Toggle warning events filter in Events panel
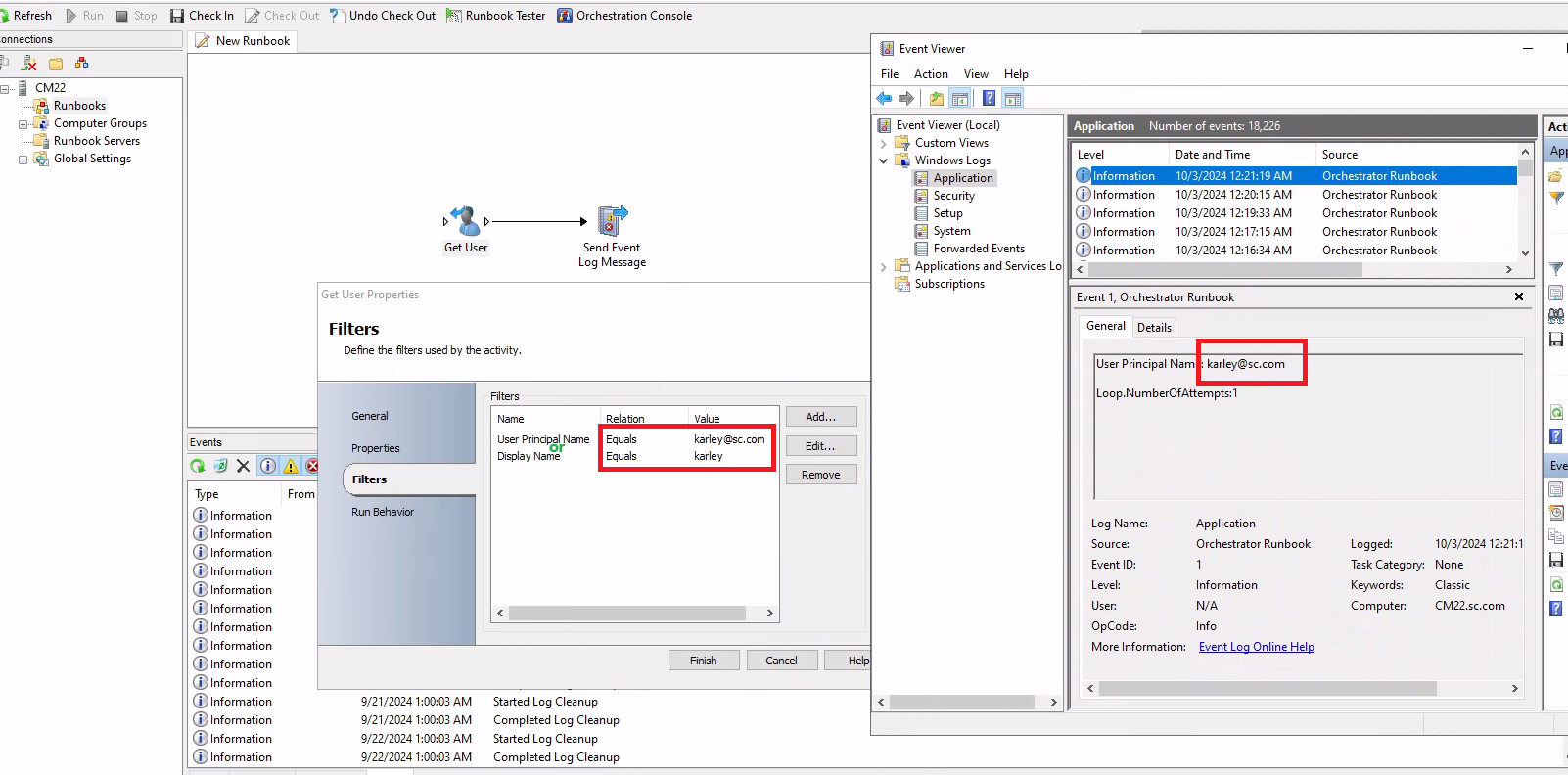The width and height of the screenshot is (1568, 775). coord(291,466)
